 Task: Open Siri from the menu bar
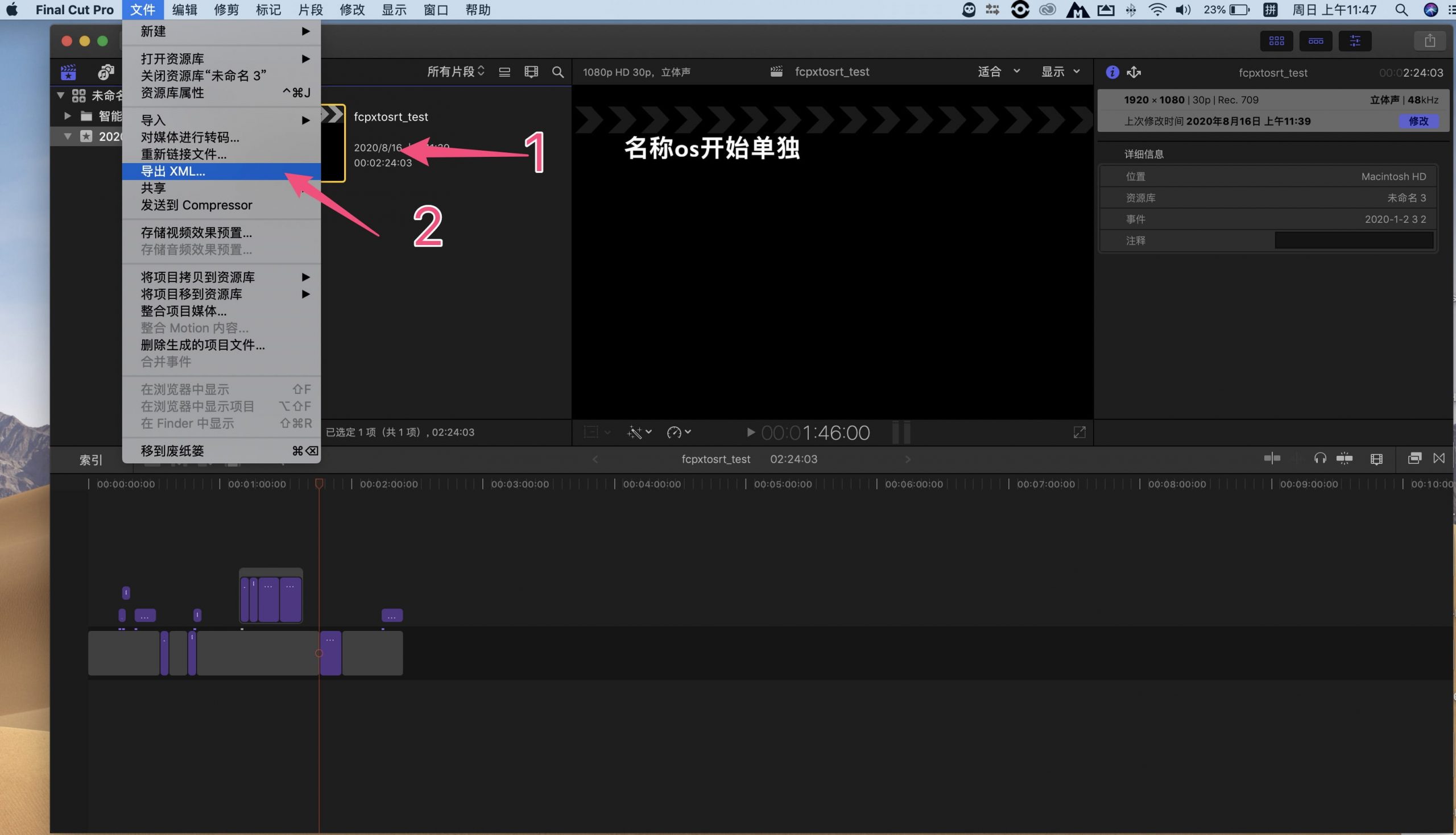1430,10
